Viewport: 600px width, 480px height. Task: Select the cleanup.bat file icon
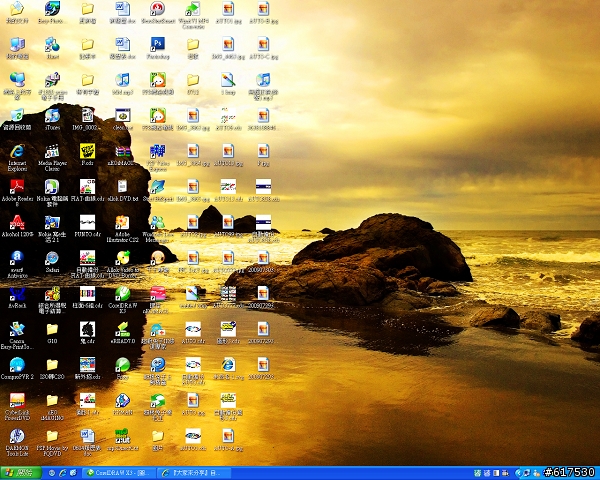122,116
